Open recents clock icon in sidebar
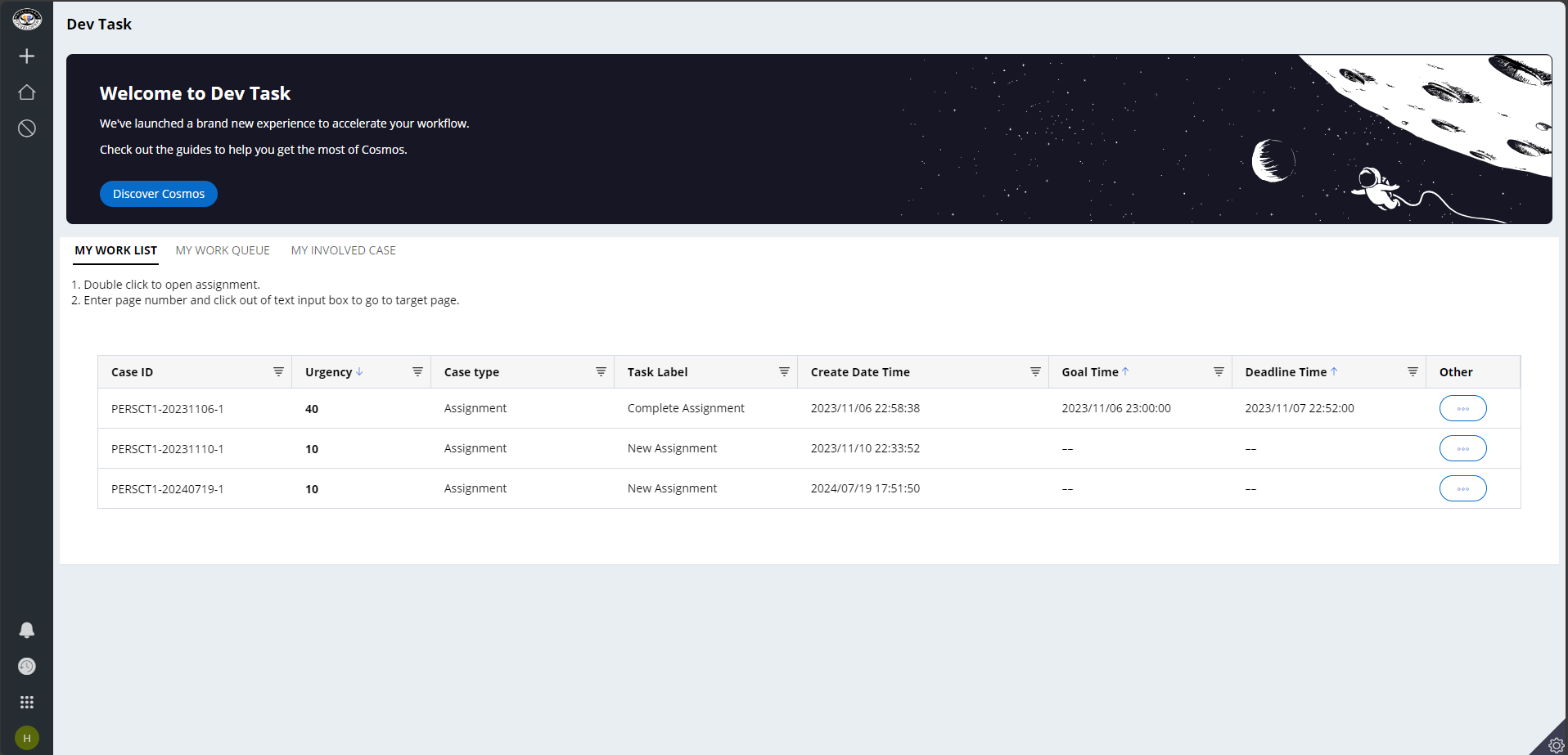Image resolution: width=1568 pixels, height=755 pixels. tap(27, 667)
